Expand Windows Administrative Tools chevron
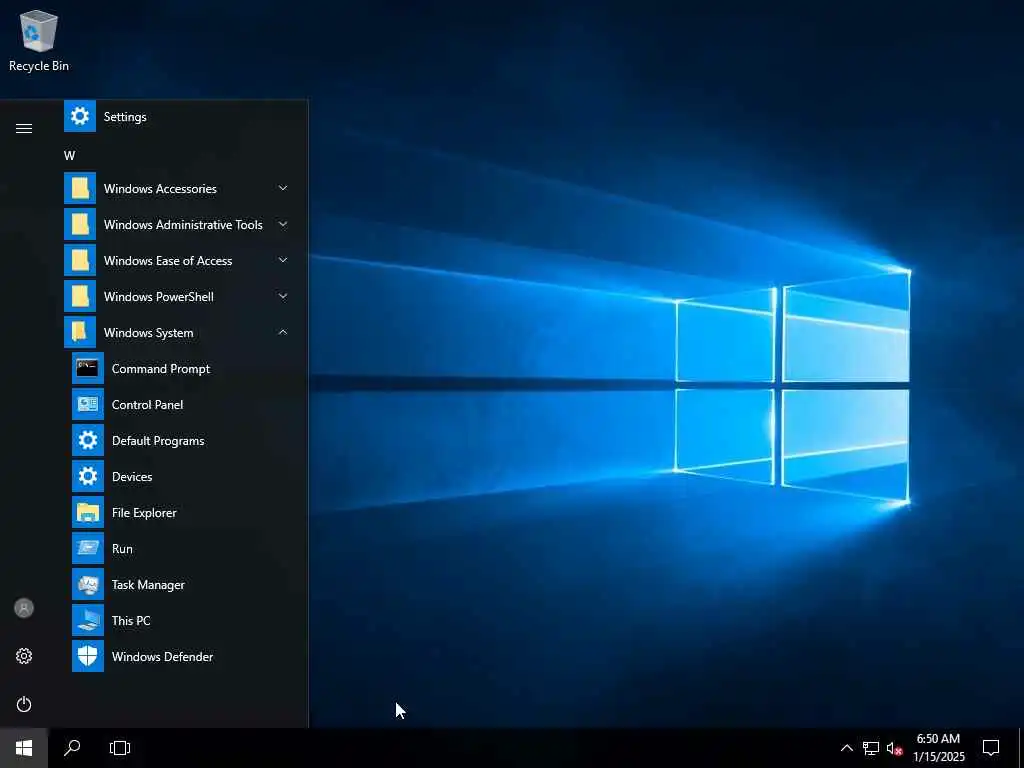Screen dimensions: 1024x768 283,224
